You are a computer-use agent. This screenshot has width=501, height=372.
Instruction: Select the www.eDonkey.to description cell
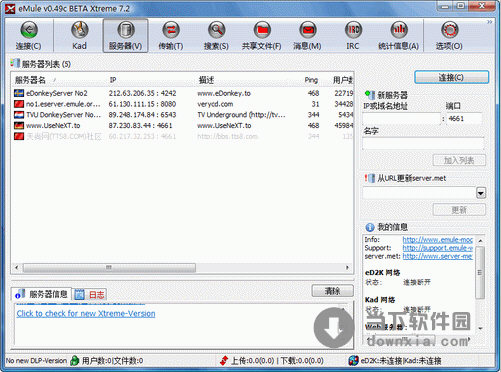pos(224,93)
